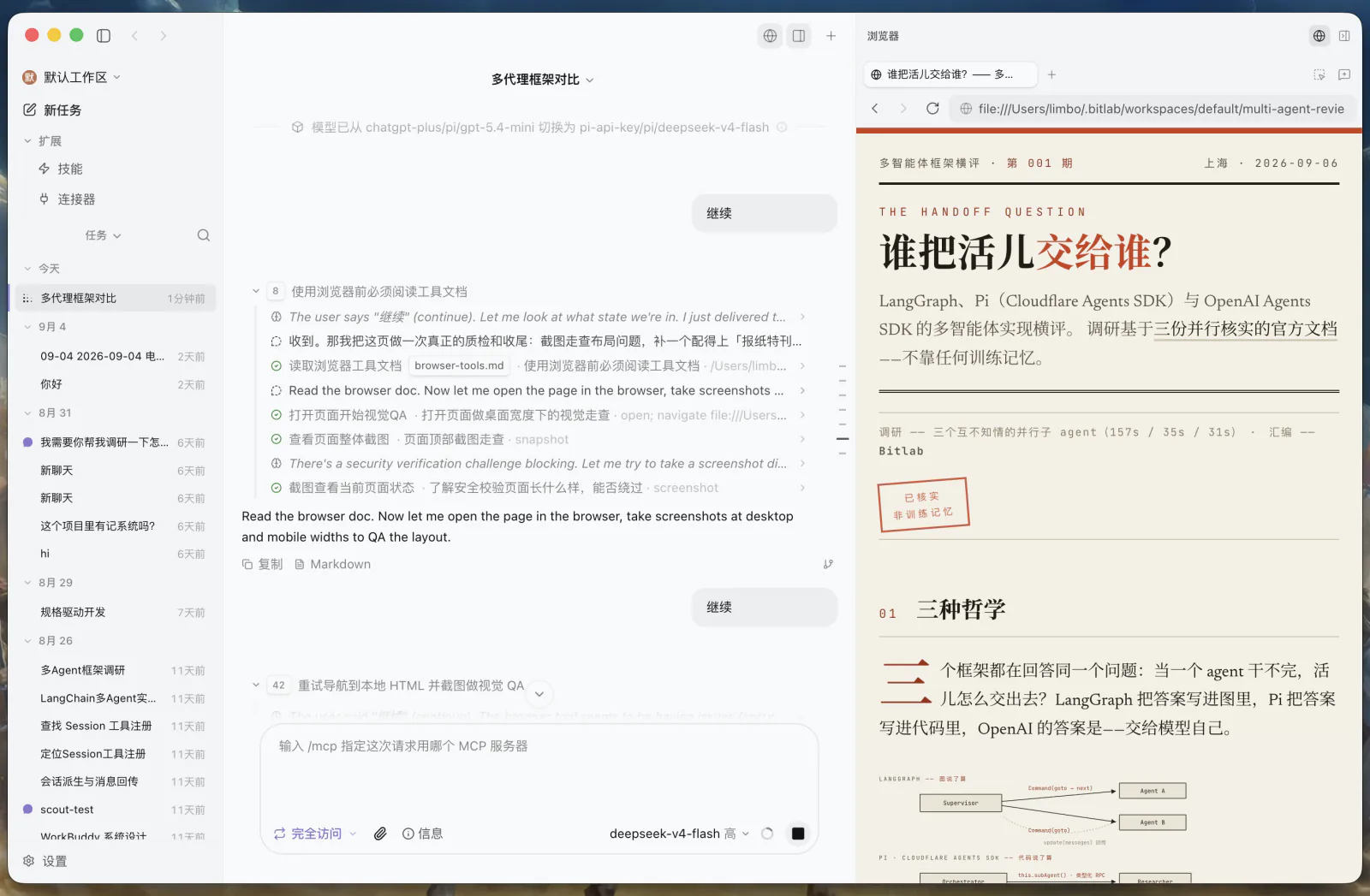Toggle the split panel icon above the chat
Screen dimensions: 1370x896
798,36
